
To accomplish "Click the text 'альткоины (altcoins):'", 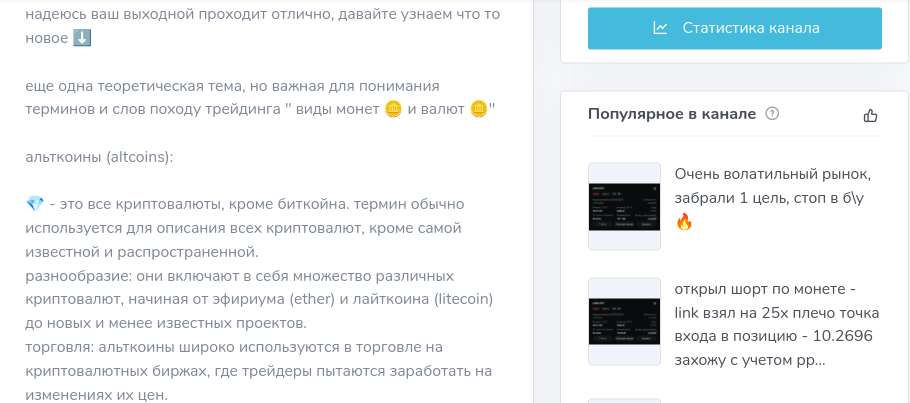I will 99,157.
